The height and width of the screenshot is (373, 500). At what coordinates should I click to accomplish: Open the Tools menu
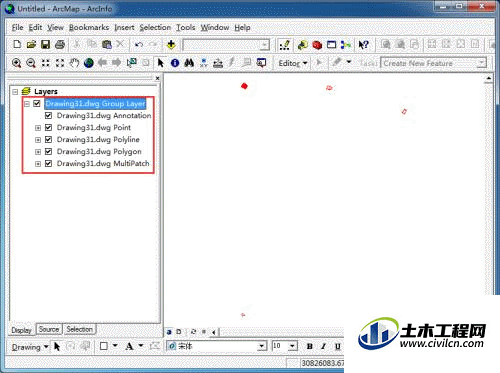click(x=185, y=28)
